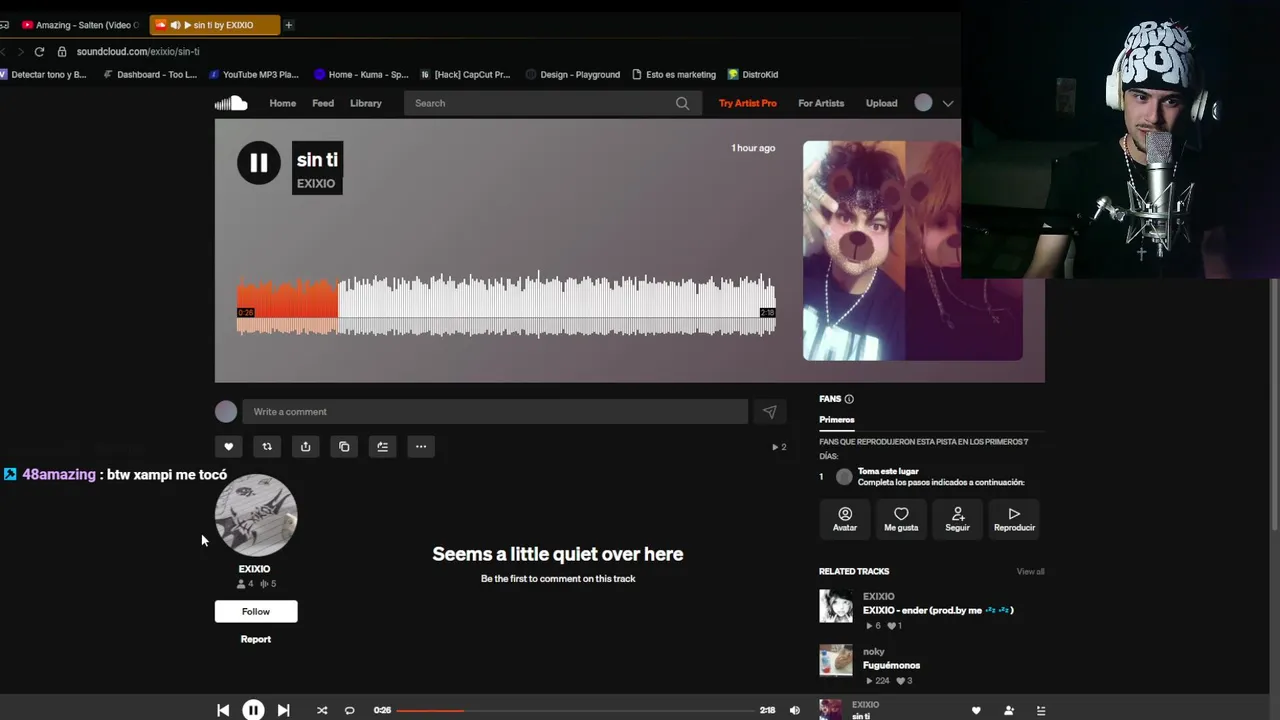Click the noky artist name

coord(874,652)
